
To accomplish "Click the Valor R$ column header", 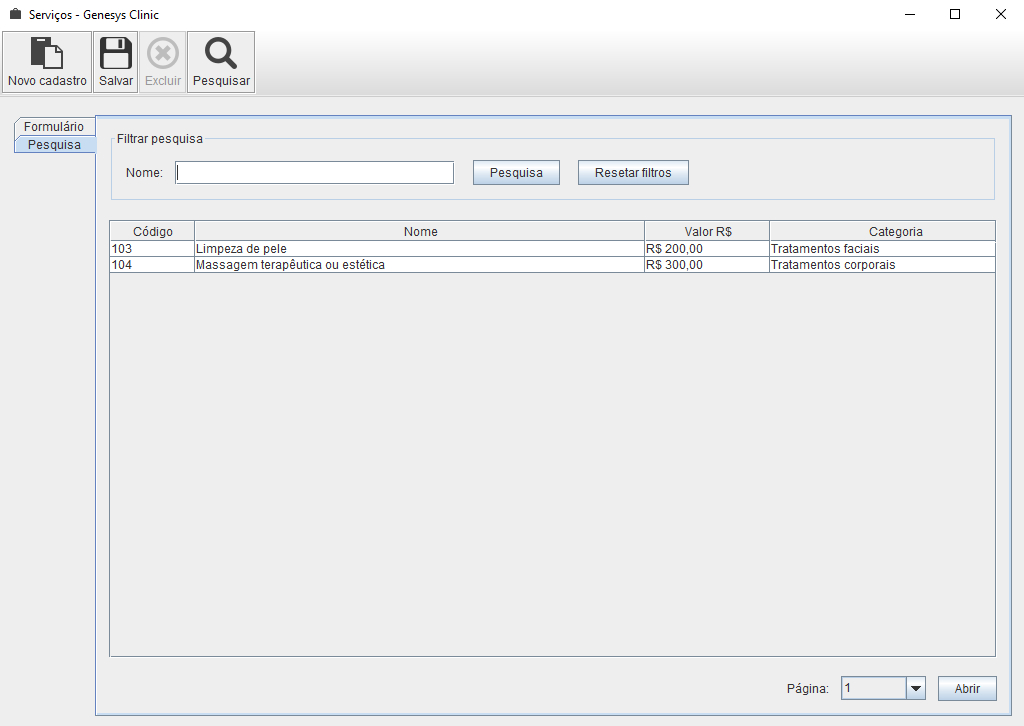I will coord(707,231).
